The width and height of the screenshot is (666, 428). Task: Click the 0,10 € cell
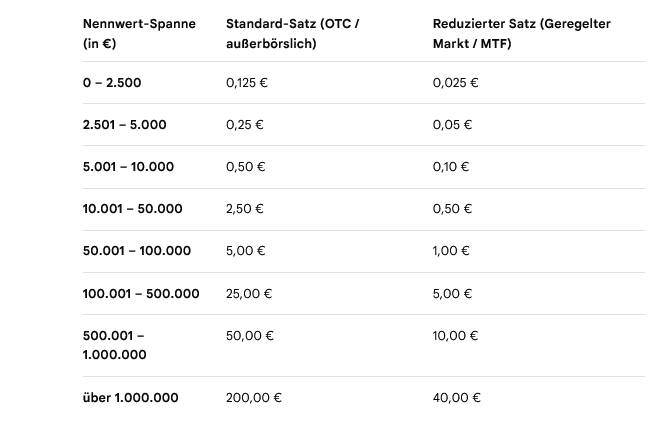tap(451, 167)
